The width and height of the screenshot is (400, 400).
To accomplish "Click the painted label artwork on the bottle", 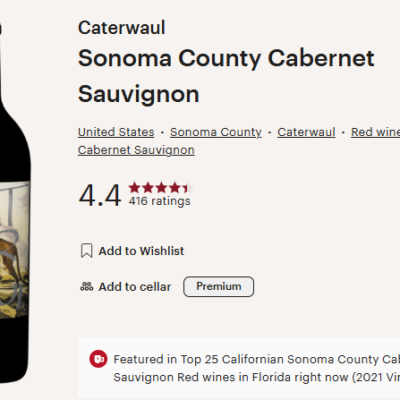I will [x=14, y=250].
